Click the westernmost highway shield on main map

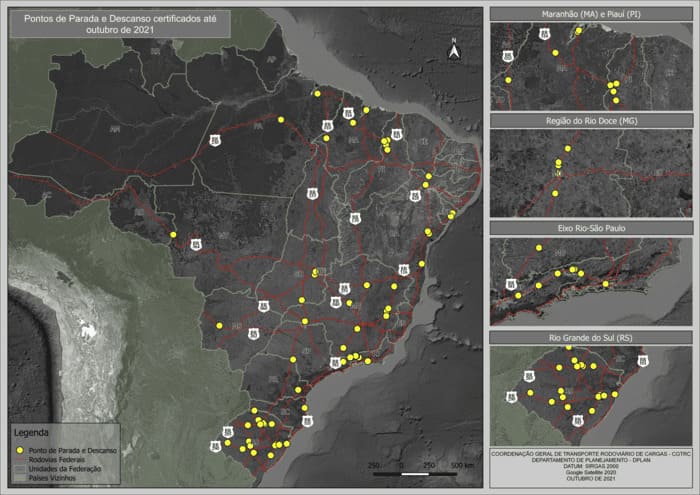point(195,243)
